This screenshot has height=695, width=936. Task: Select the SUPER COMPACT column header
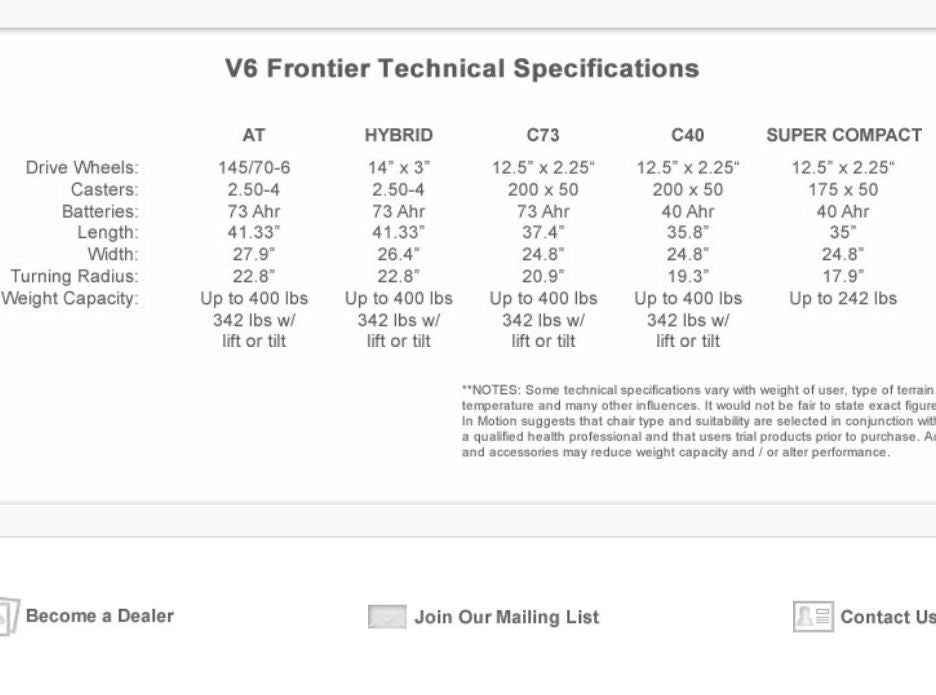(843, 135)
